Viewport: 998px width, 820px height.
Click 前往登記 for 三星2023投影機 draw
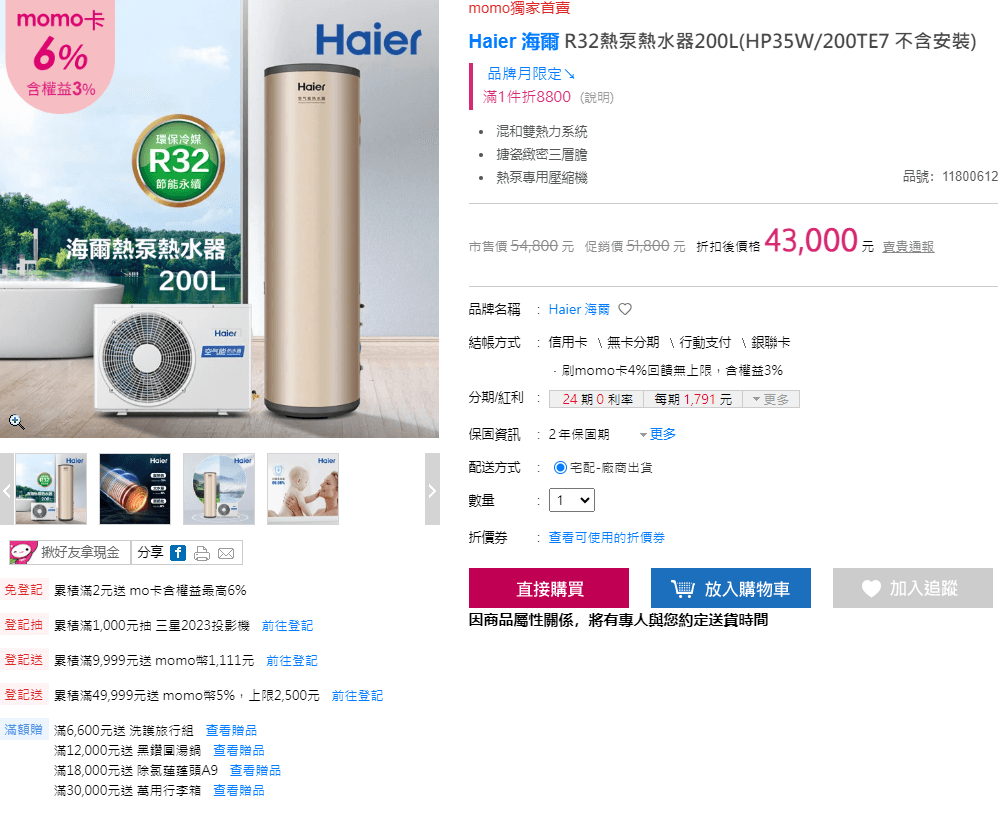coord(287,626)
